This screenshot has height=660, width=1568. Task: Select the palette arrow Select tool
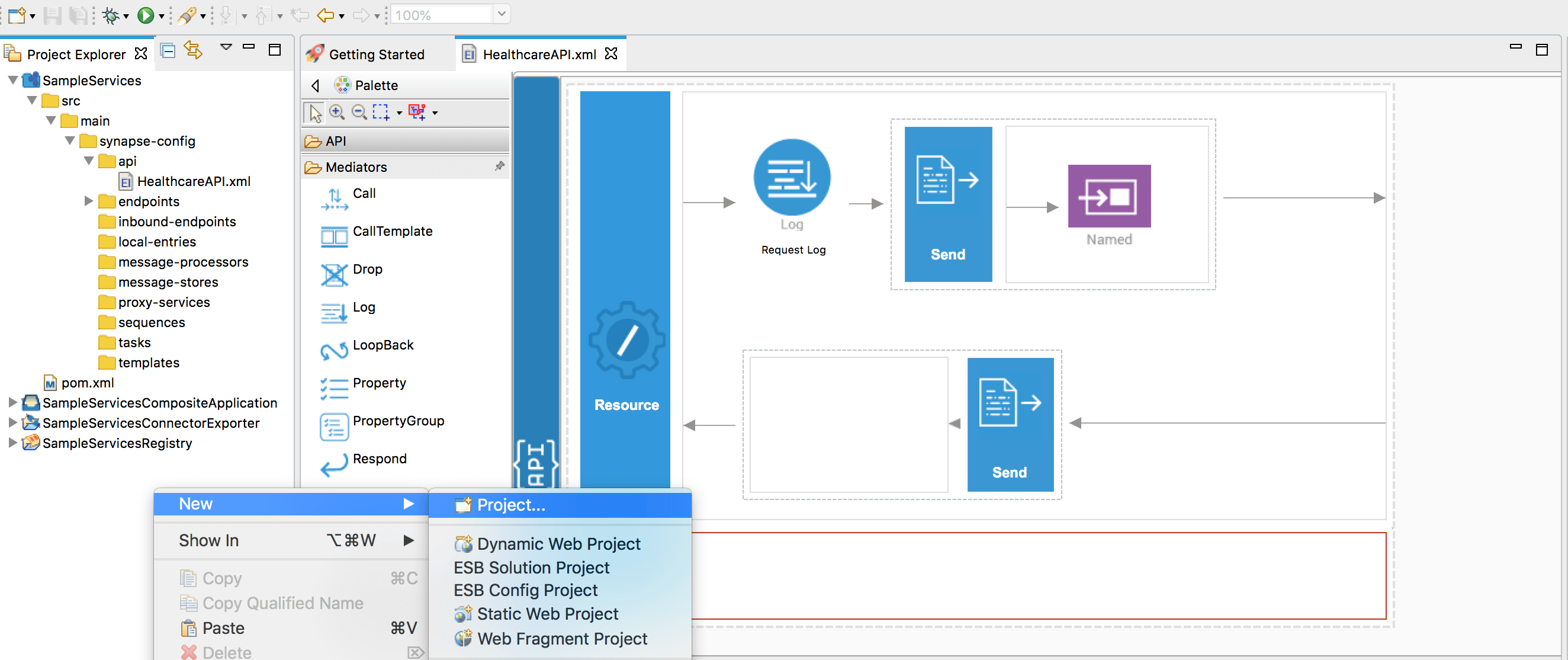tap(314, 113)
